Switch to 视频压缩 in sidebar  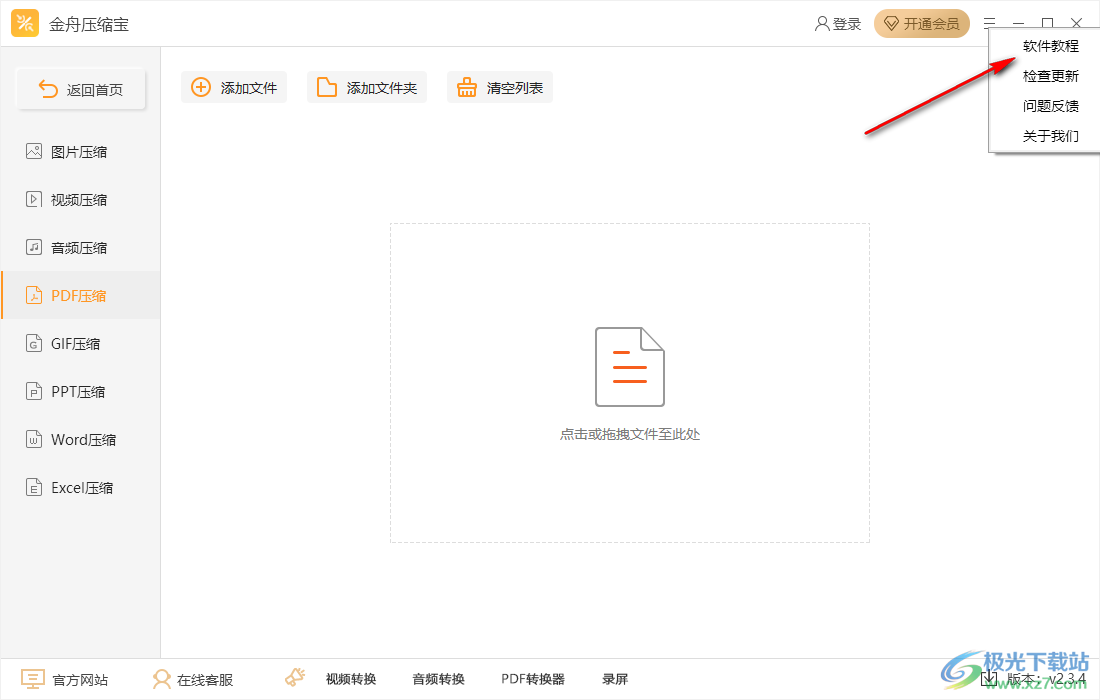pos(79,200)
